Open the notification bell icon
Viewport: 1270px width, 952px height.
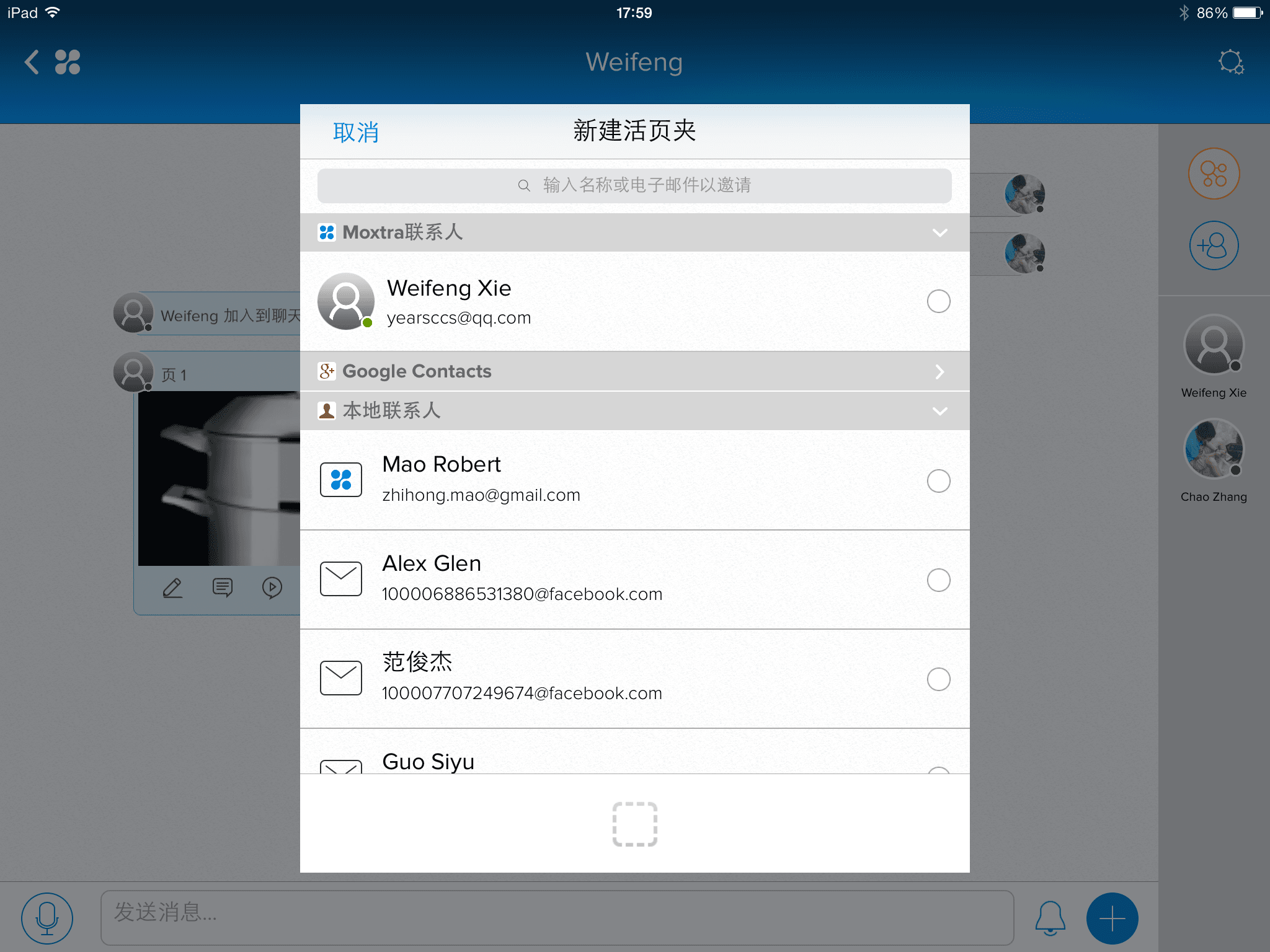pyautogui.click(x=1050, y=918)
